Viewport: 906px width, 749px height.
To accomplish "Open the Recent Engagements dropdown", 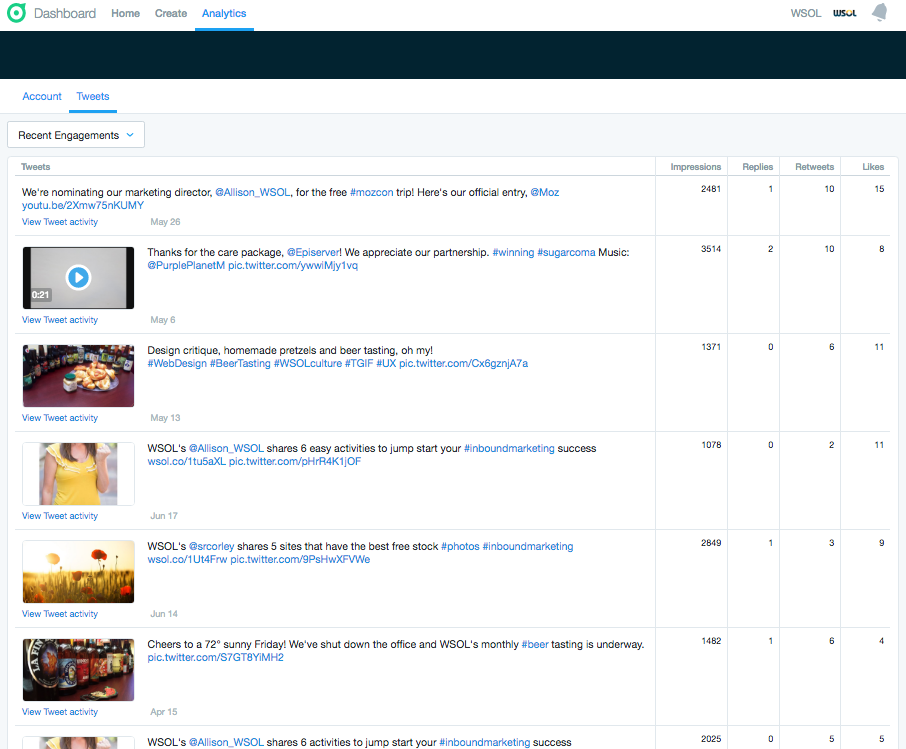I will pyautogui.click(x=76, y=135).
